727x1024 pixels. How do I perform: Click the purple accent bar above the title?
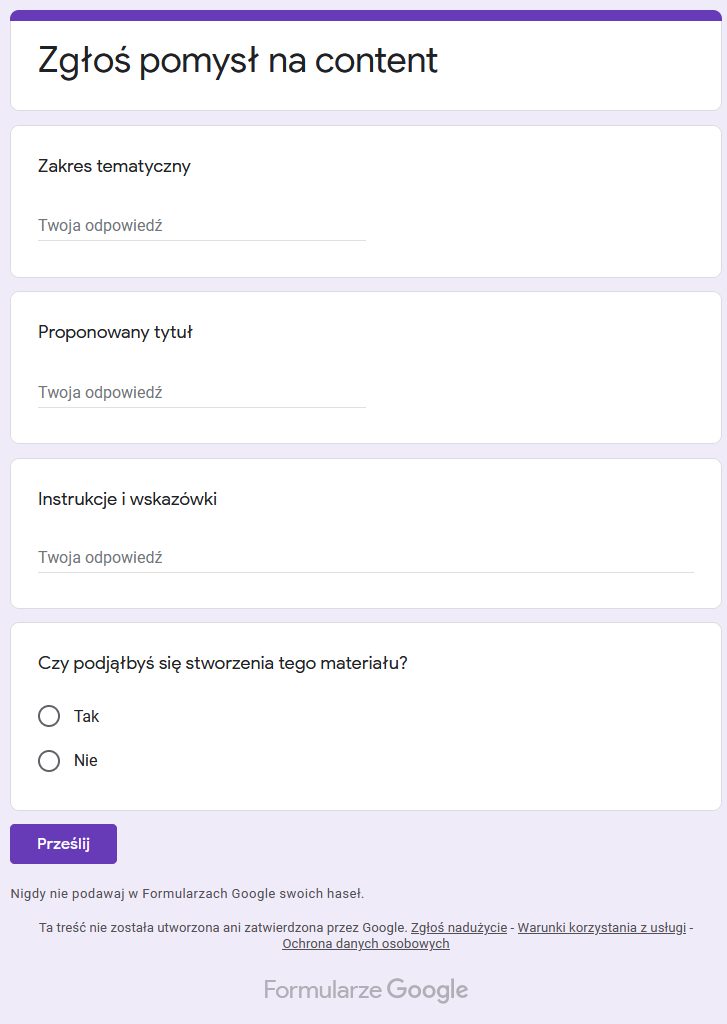click(365, 15)
